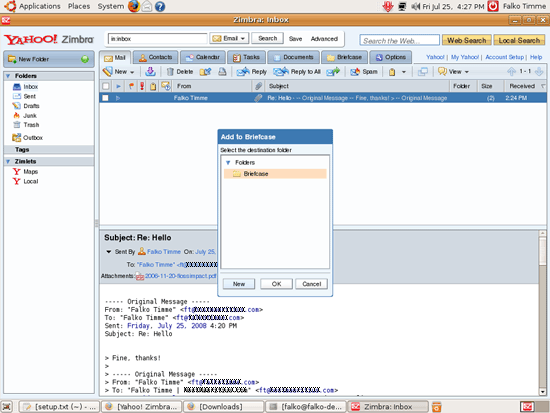
Task: Click the open in new window icon
Action: click(423, 72)
